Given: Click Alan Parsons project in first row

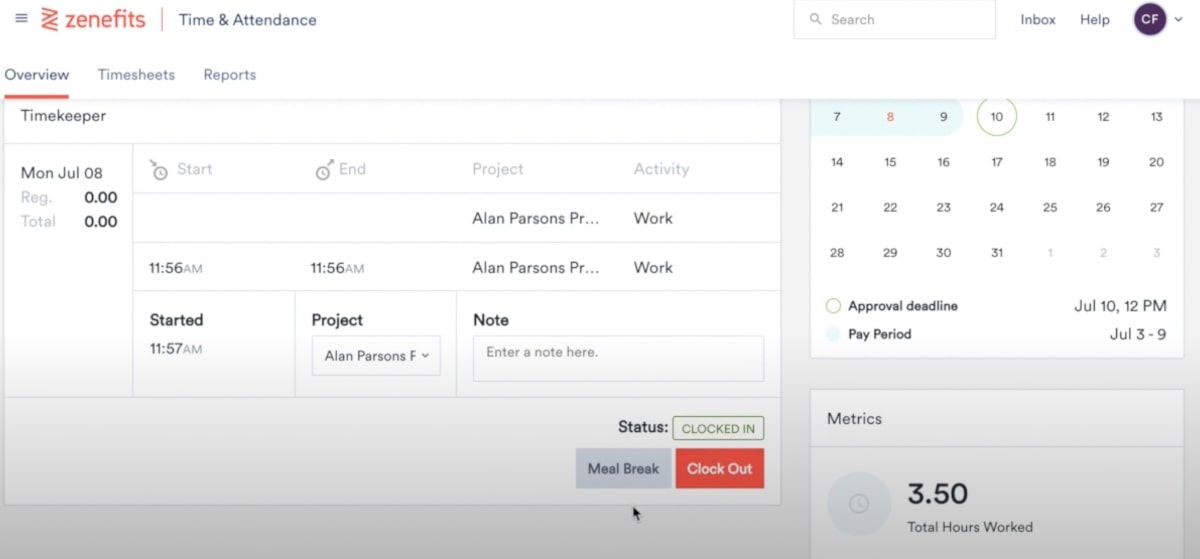Looking at the screenshot, I should pos(536,218).
